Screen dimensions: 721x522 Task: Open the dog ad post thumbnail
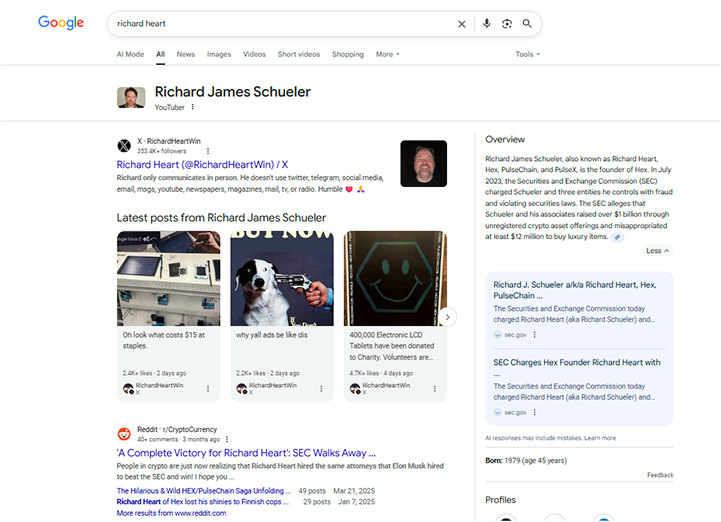(281, 278)
